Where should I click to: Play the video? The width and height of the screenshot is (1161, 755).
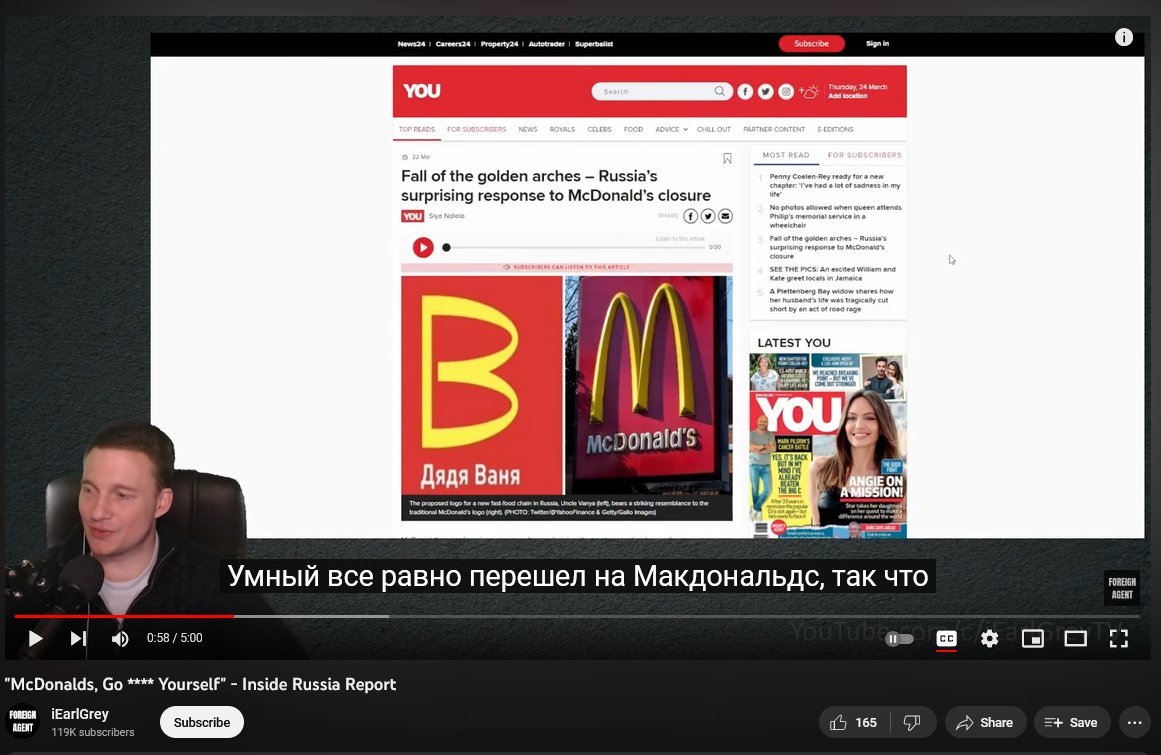tap(35, 638)
